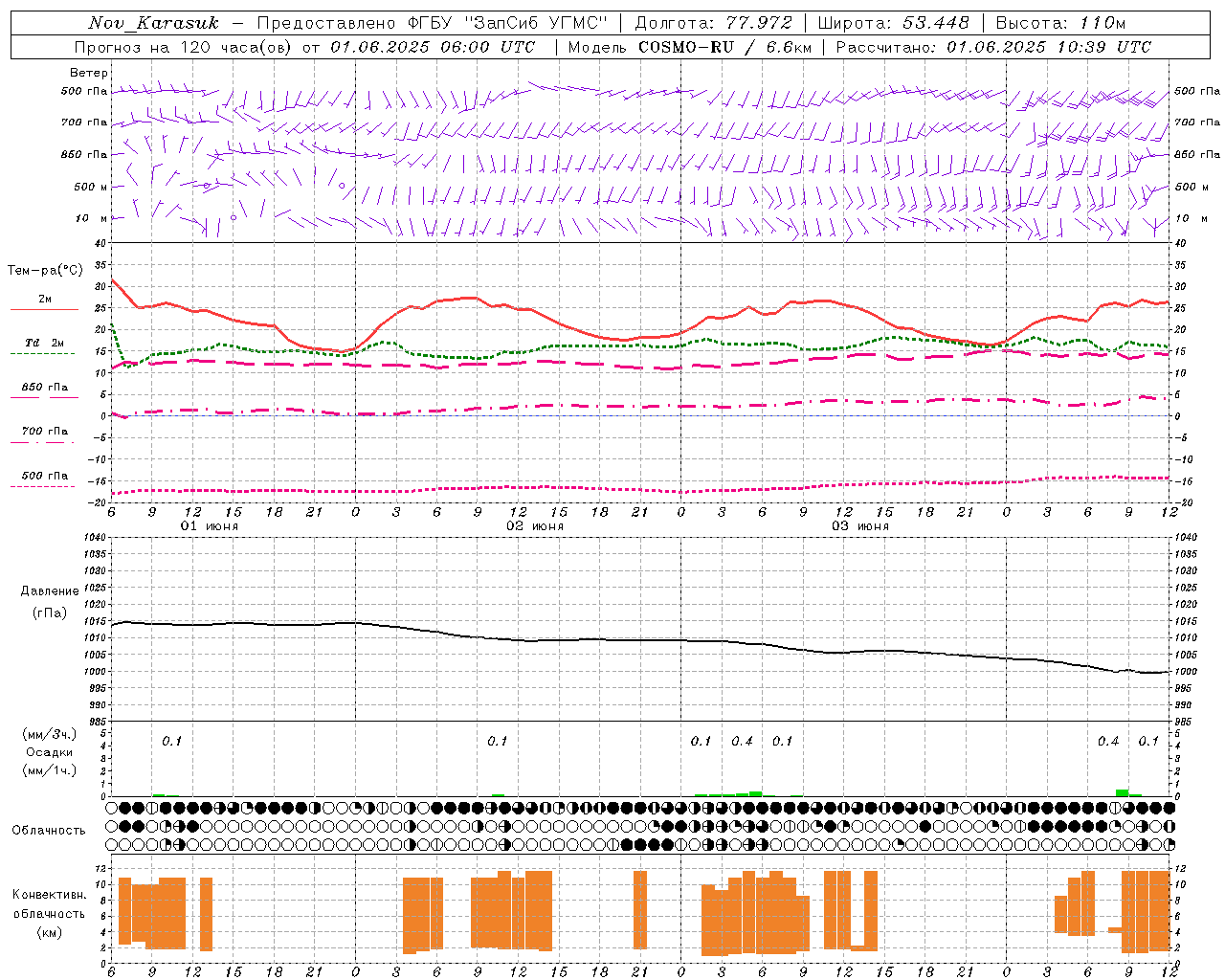Screen dimensions: 1225x980
Task: Click the dashed 850 гПа temperature legend line
Action: coord(44,397)
